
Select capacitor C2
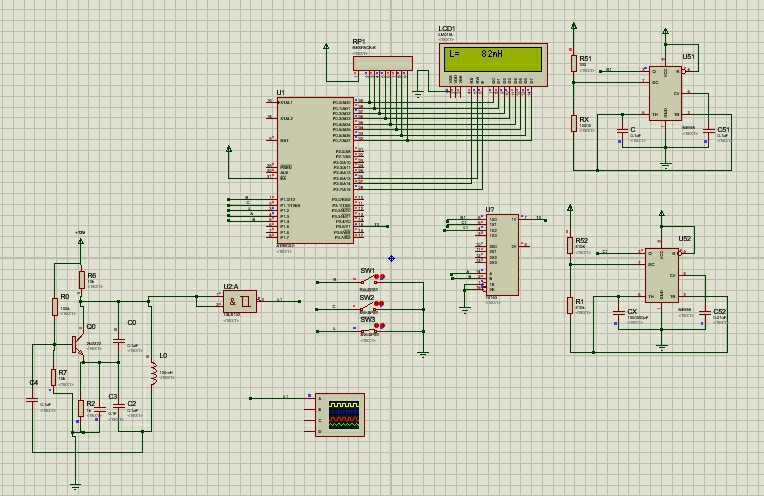[x=118, y=405]
